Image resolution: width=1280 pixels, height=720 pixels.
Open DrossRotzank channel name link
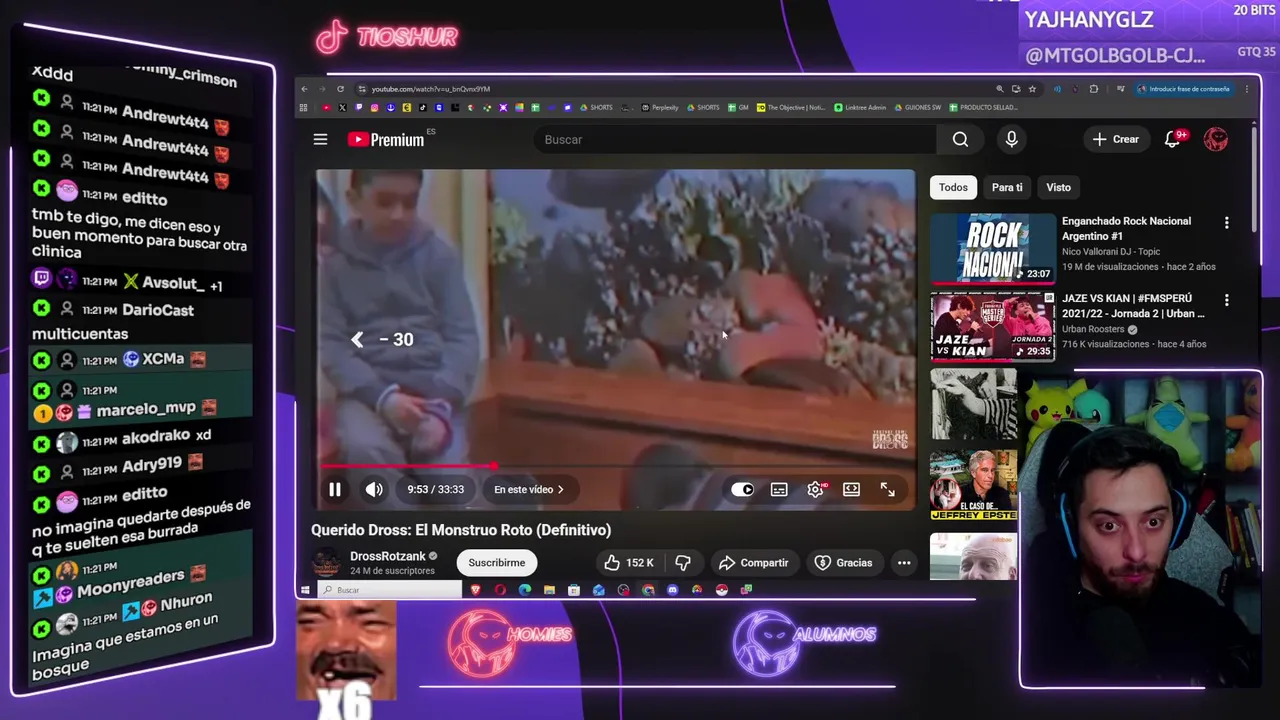point(387,556)
